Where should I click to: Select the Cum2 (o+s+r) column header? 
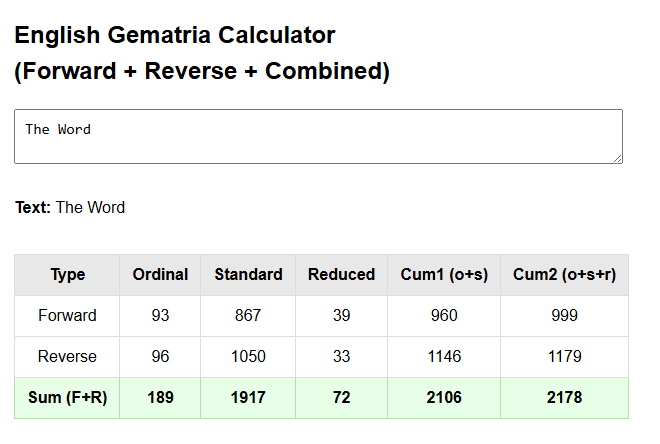point(564,274)
